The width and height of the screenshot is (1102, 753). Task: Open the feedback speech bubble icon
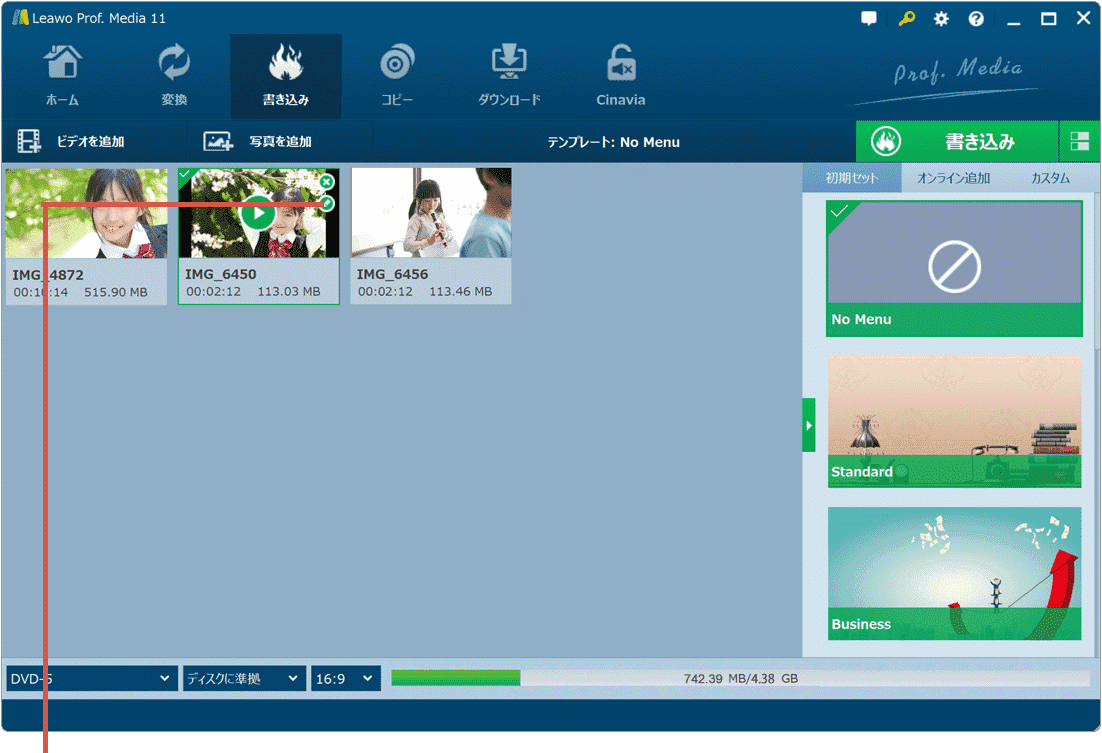click(869, 19)
